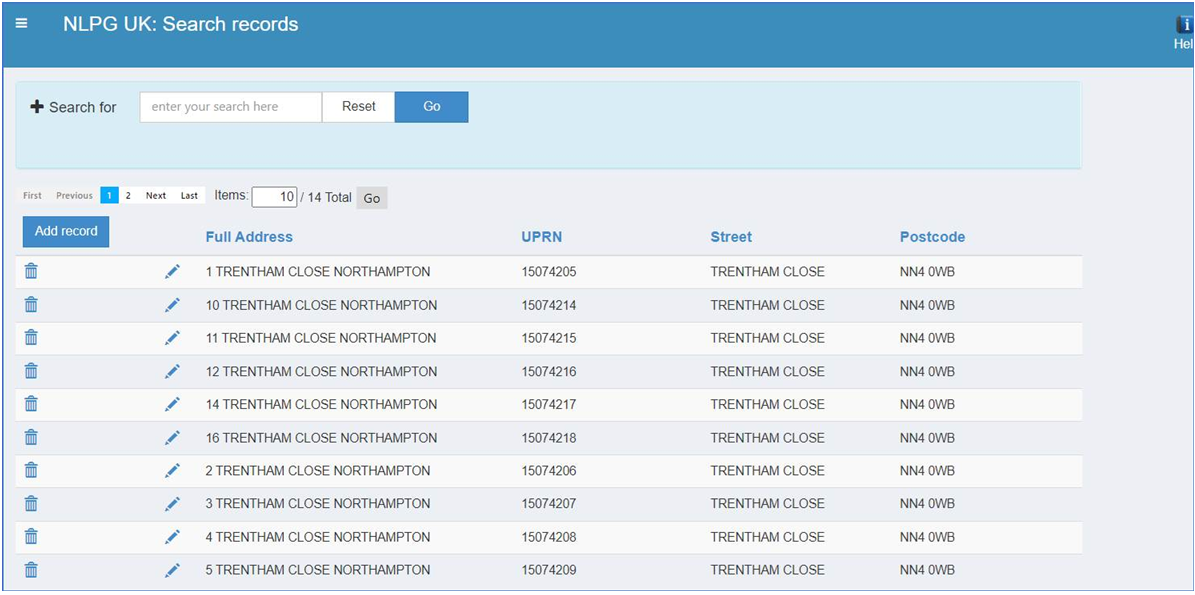Image resolution: width=1195 pixels, height=595 pixels.
Task: Select UPRN 15074216 cell
Action: point(549,372)
